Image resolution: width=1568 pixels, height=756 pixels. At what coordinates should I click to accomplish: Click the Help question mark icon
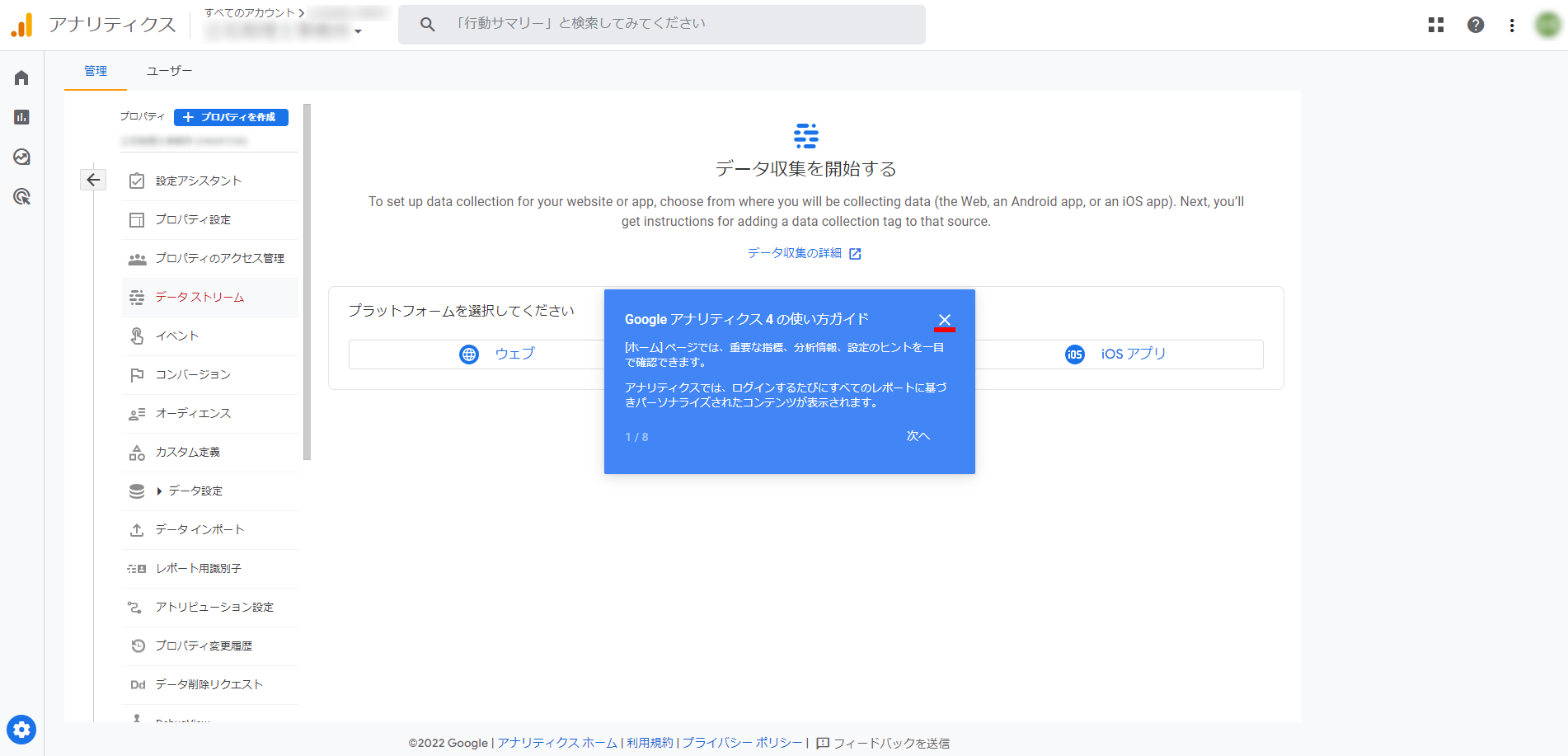pyautogui.click(x=1476, y=25)
